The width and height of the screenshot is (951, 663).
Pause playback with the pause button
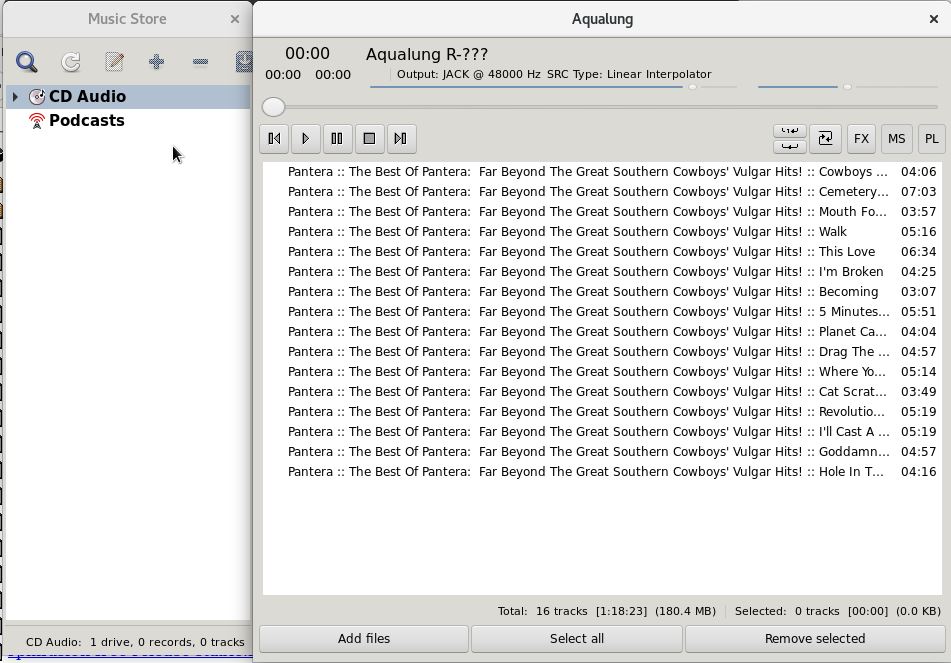tap(337, 139)
